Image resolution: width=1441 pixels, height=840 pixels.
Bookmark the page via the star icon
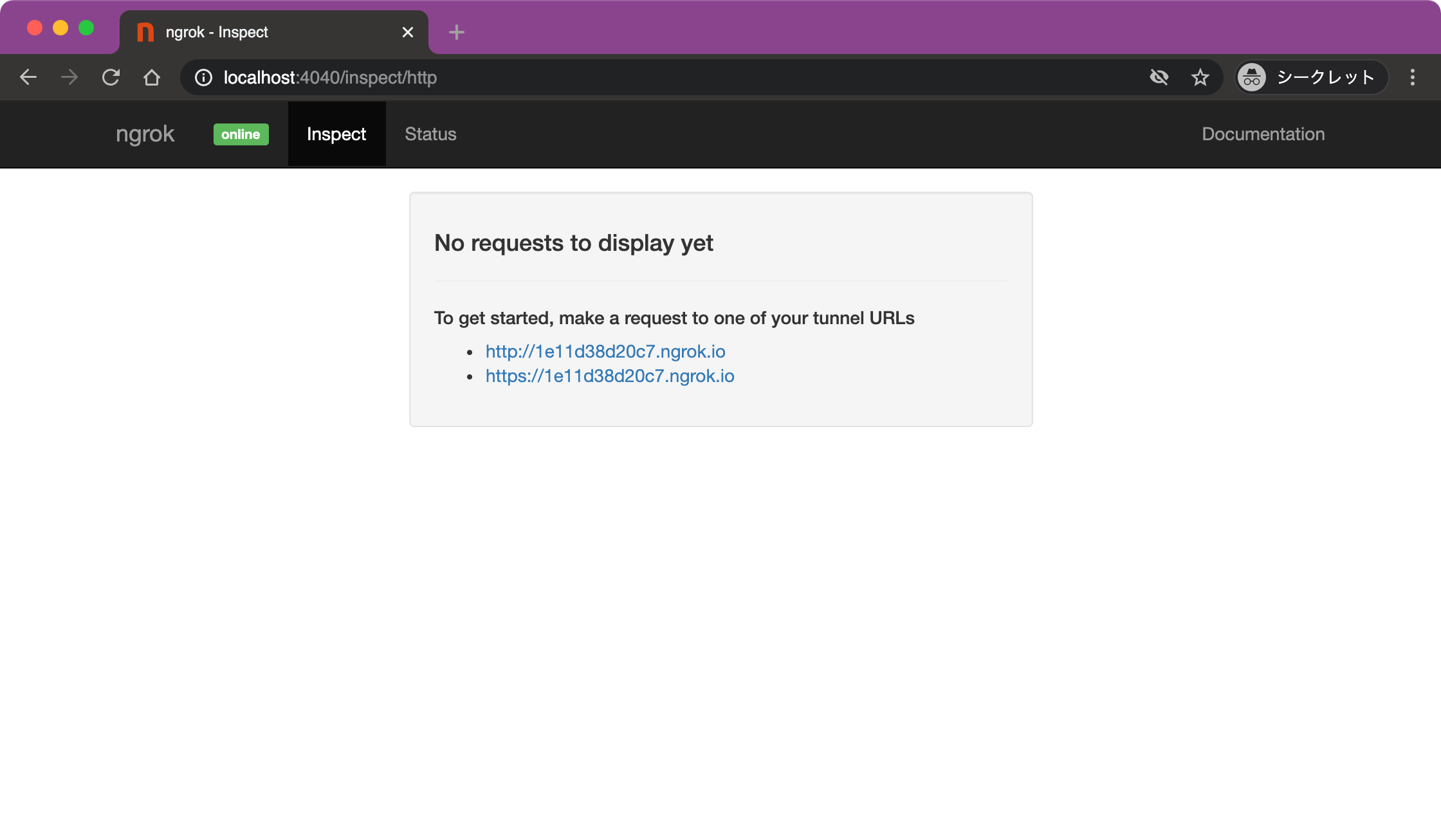pyautogui.click(x=1200, y=77)
